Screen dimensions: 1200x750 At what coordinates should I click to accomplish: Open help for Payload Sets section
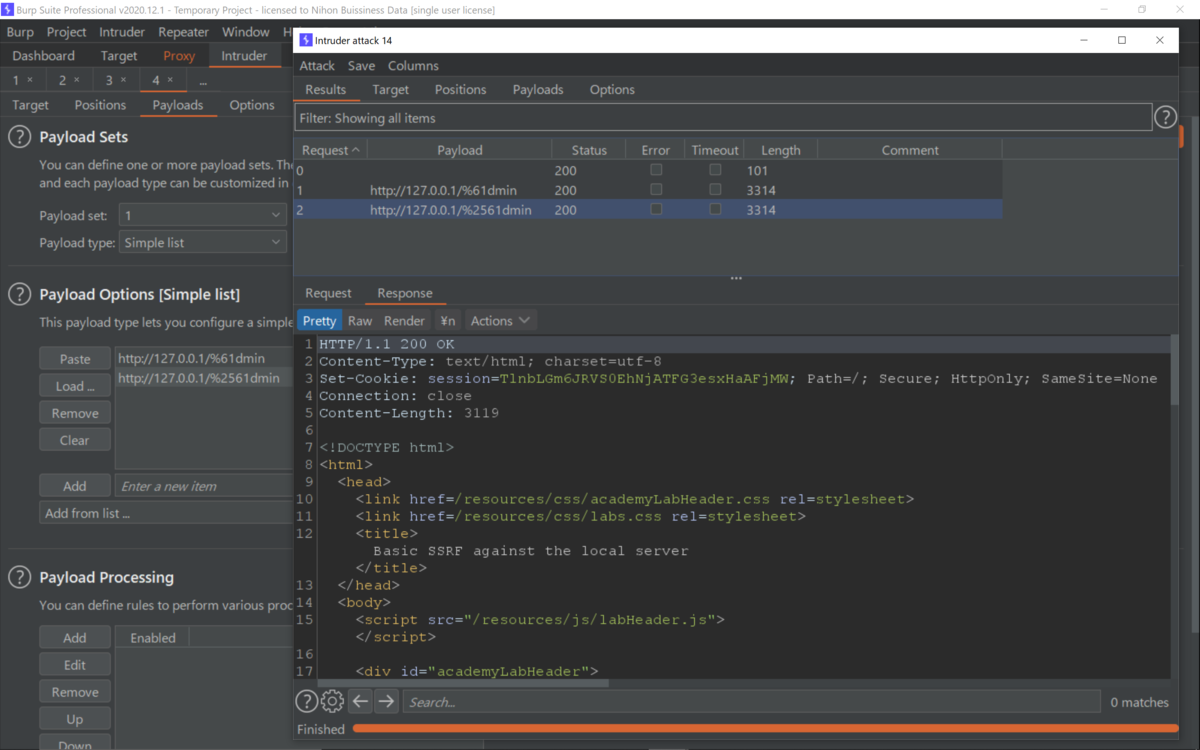[x=20, y=137]
